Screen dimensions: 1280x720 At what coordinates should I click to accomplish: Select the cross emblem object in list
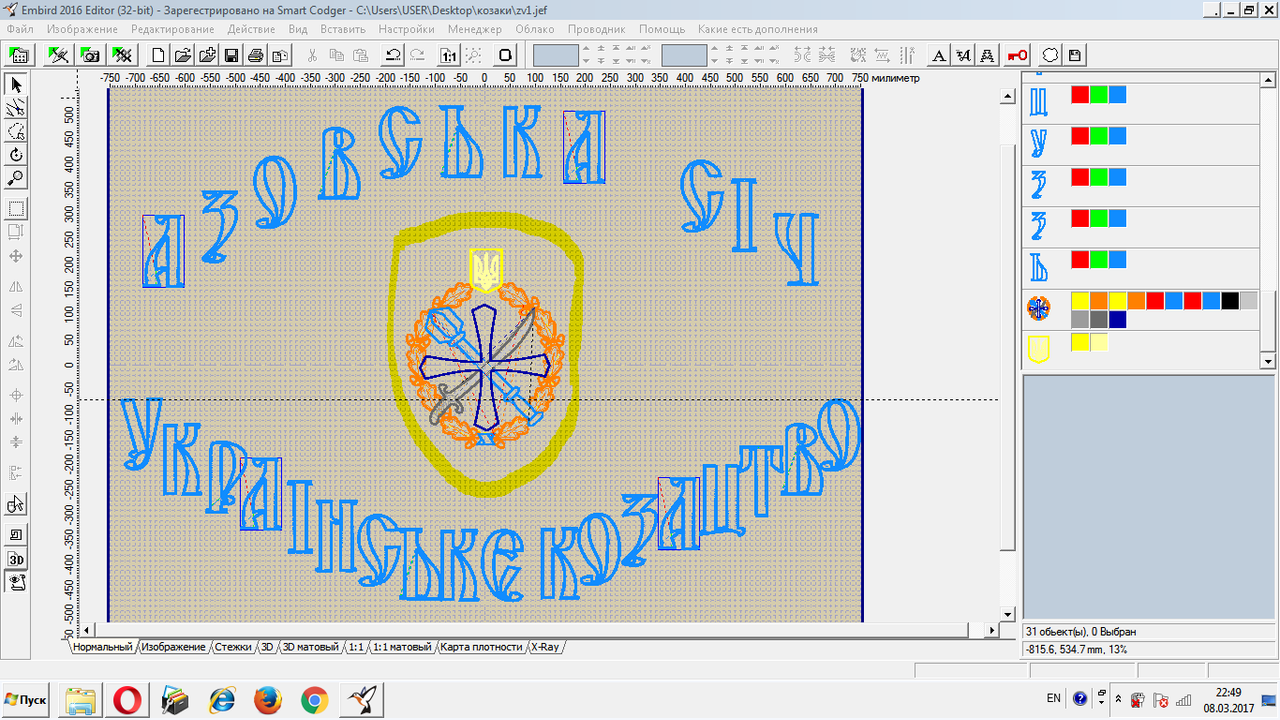tap(1039, 308)
